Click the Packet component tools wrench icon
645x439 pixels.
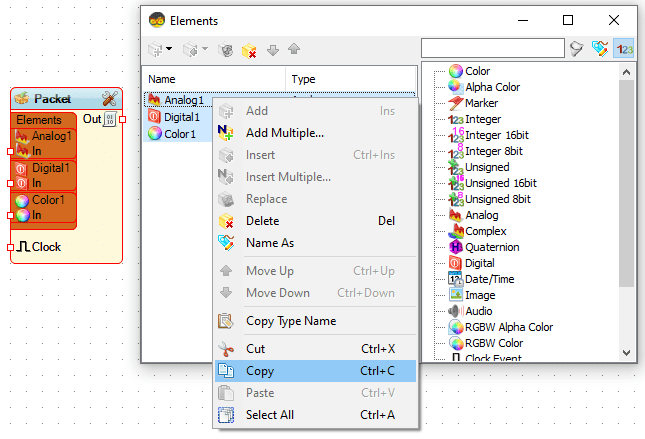109,99
